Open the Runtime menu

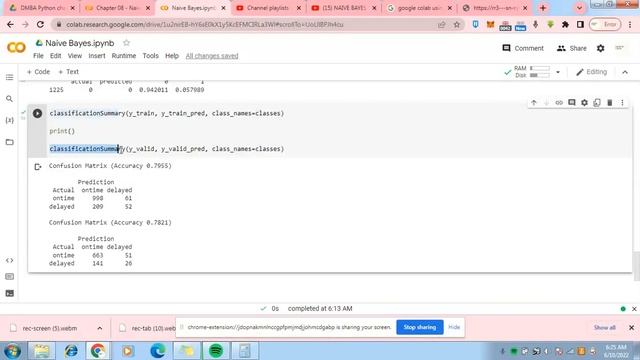(124, 56)
